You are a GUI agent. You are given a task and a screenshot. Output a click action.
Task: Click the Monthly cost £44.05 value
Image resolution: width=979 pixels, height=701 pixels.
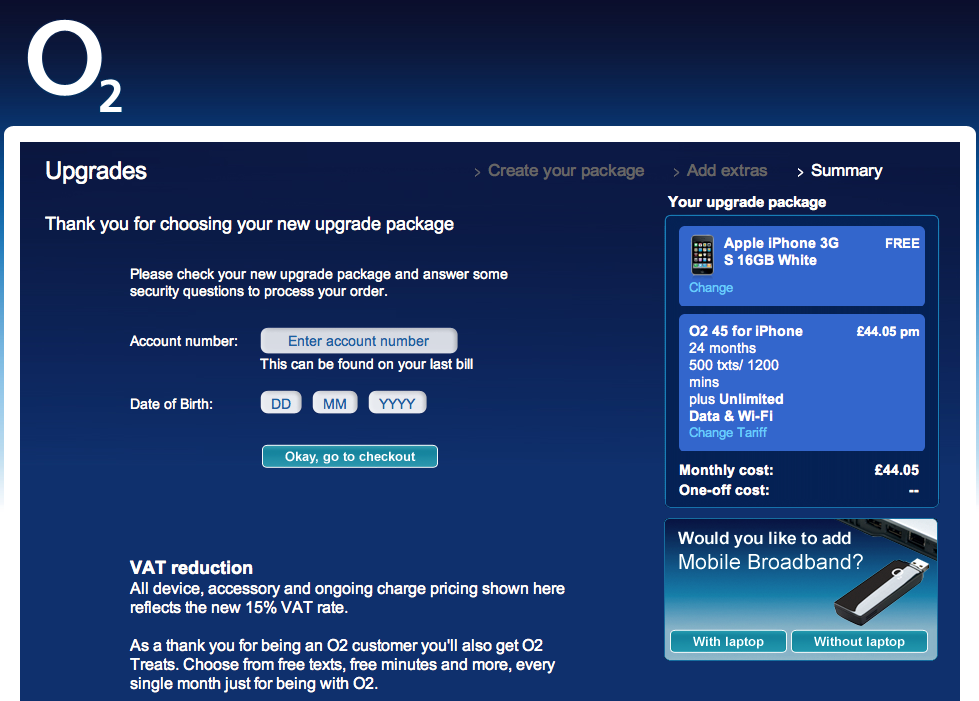click(x=897, y=470)
